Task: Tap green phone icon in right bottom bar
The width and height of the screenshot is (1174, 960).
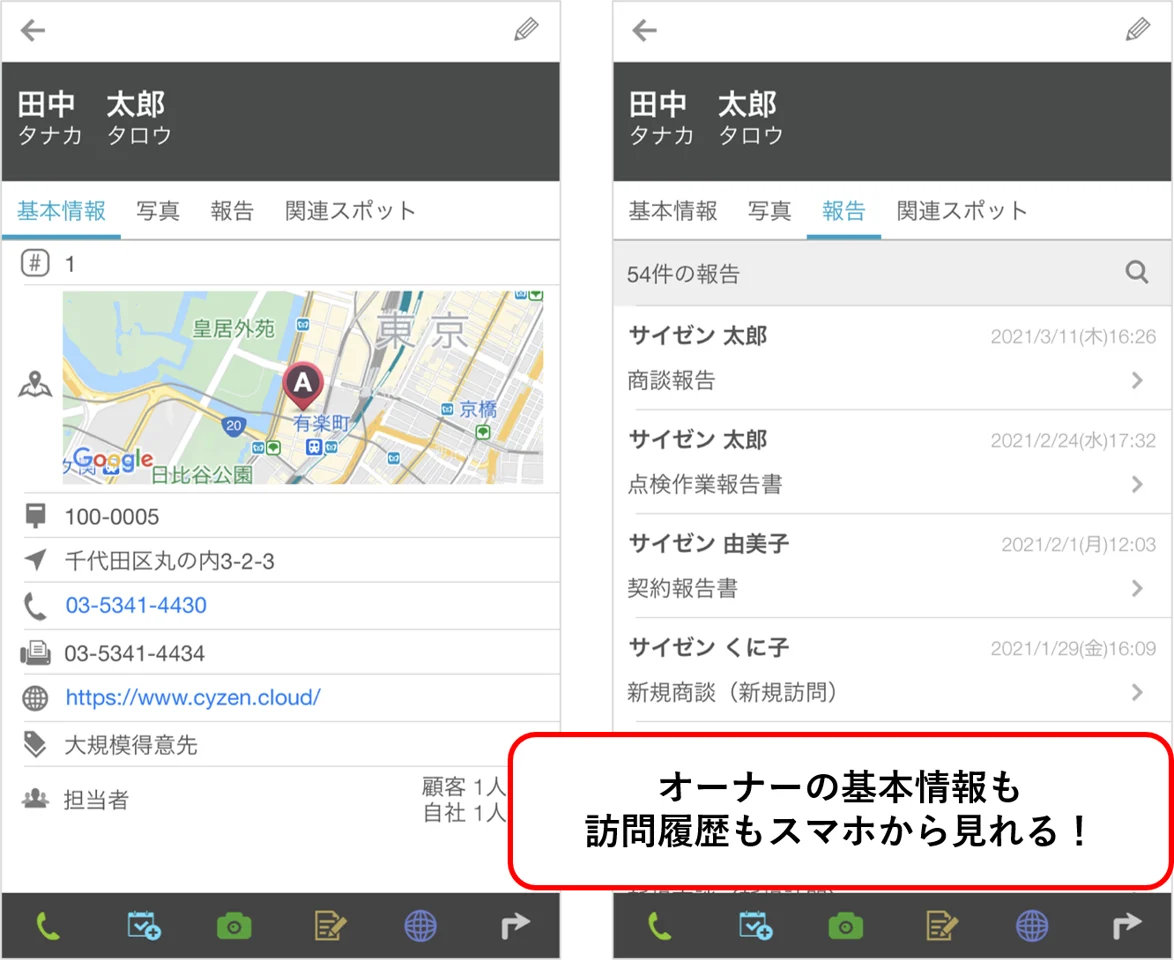Action: pyautogui.click(x=660, y=927)
